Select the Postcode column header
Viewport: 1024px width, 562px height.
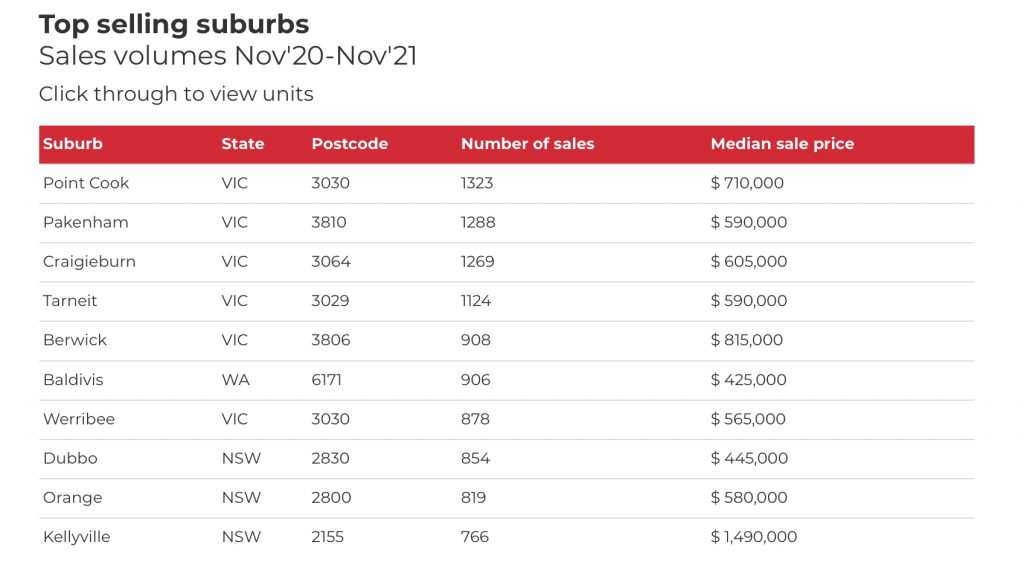point(349,144)
